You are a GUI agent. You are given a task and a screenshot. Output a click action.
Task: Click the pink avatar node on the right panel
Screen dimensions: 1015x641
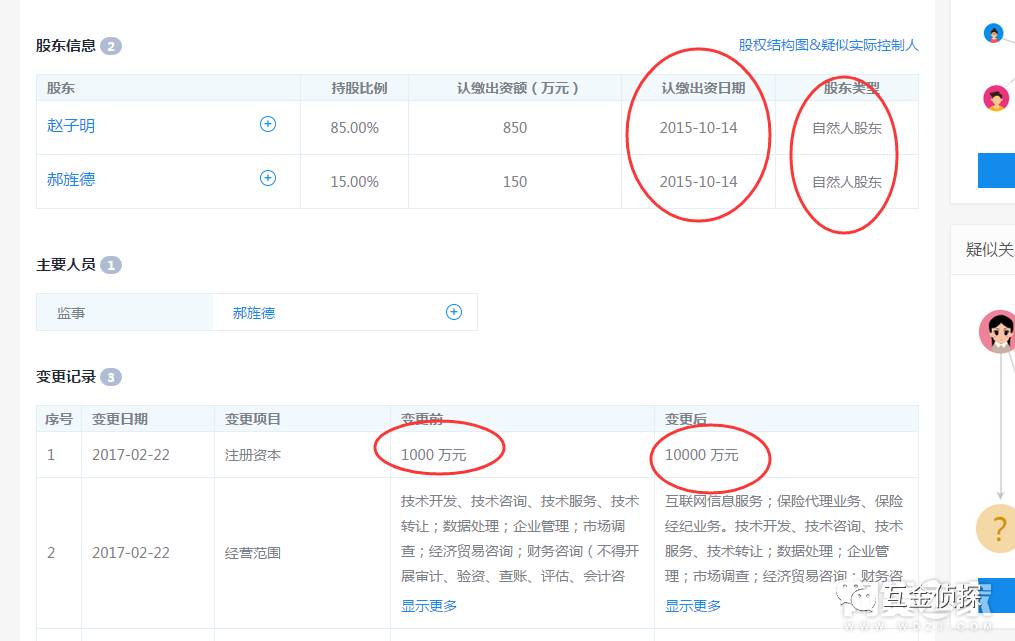(x=994, y=98)
